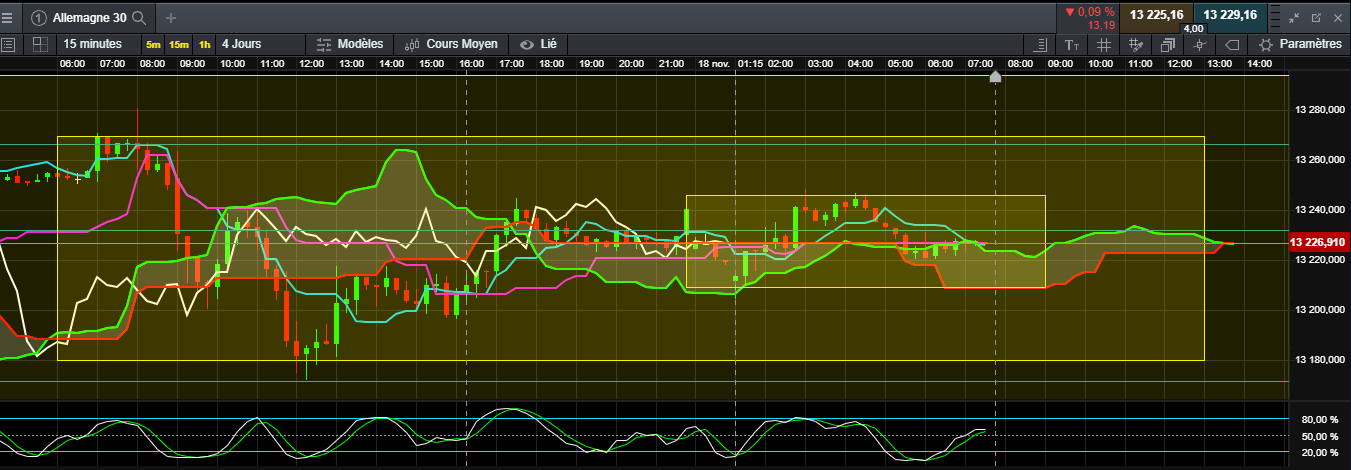Switch to the 5m quick timeframe

153,45
